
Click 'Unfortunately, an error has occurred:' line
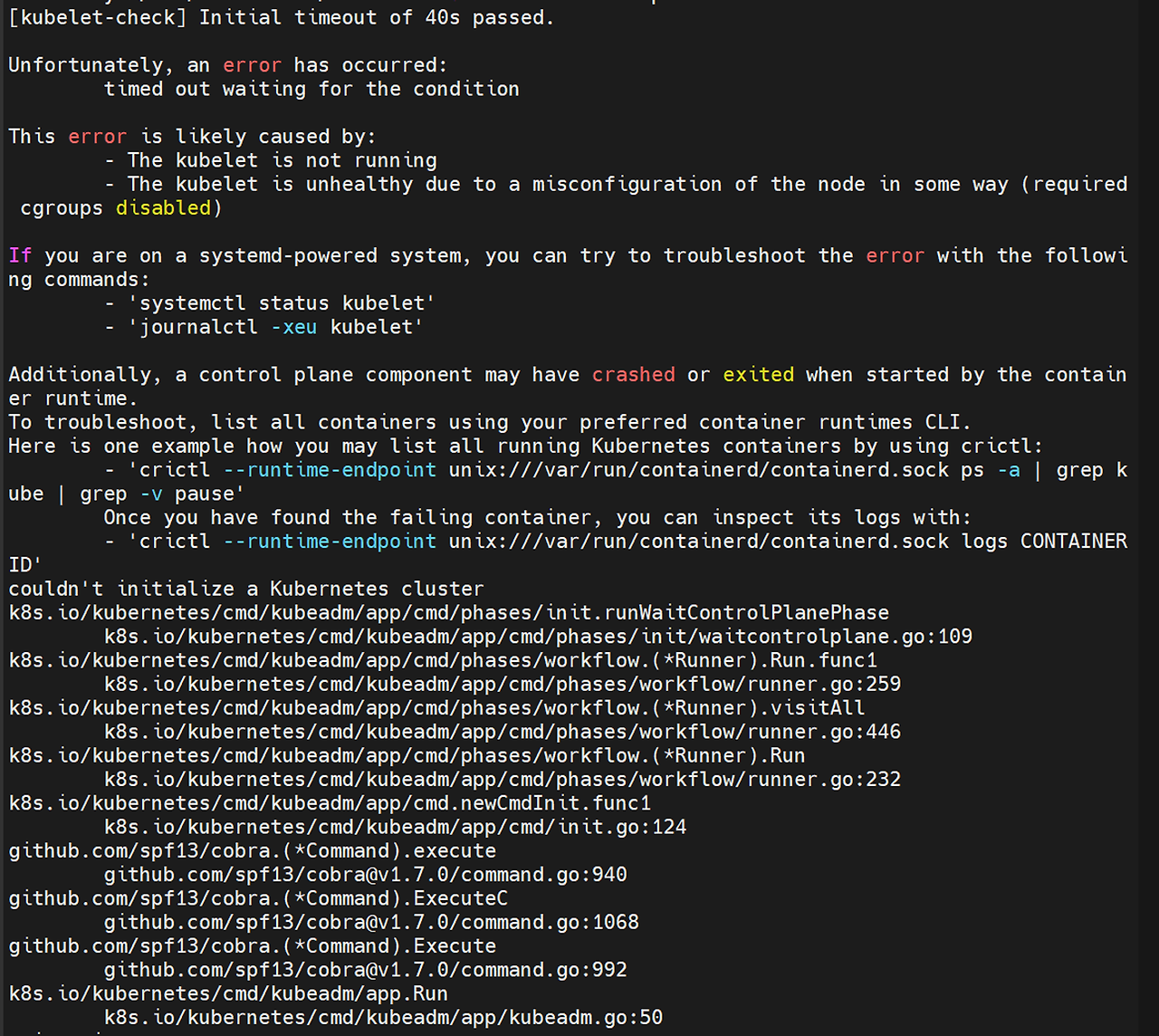(x=227, y=65)
